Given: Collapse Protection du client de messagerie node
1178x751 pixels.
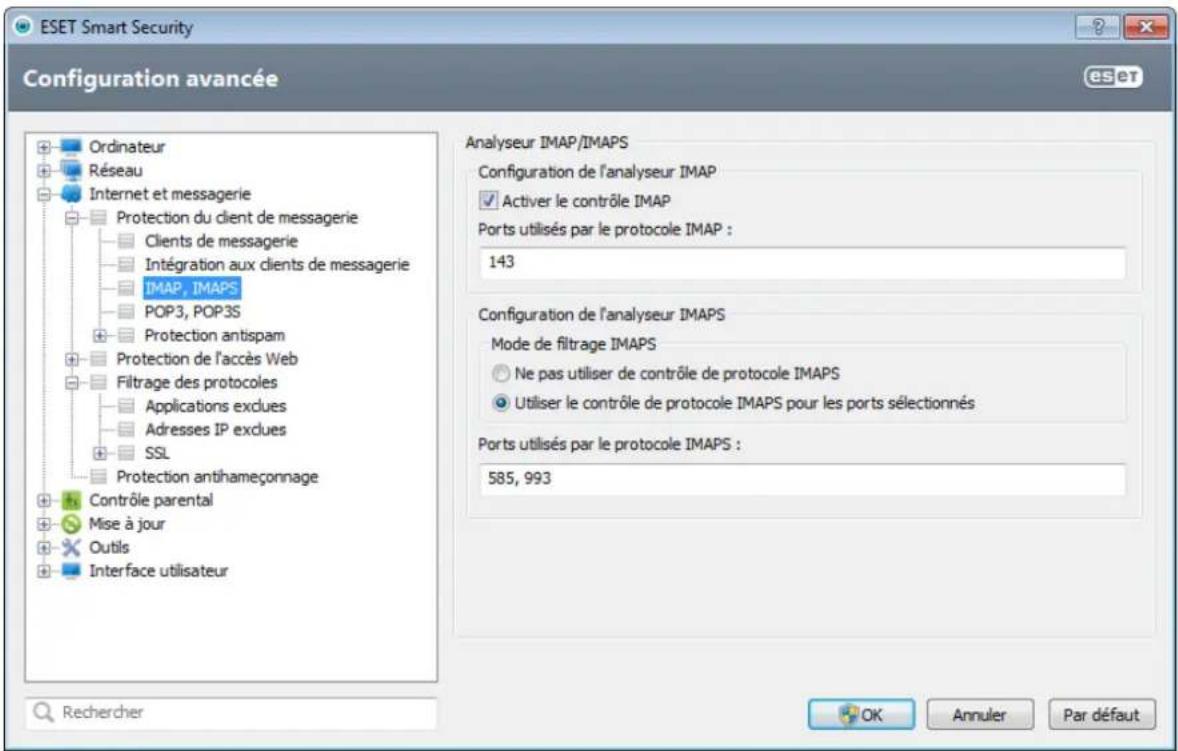Looking at the screenshot, I should pos(72,218).
